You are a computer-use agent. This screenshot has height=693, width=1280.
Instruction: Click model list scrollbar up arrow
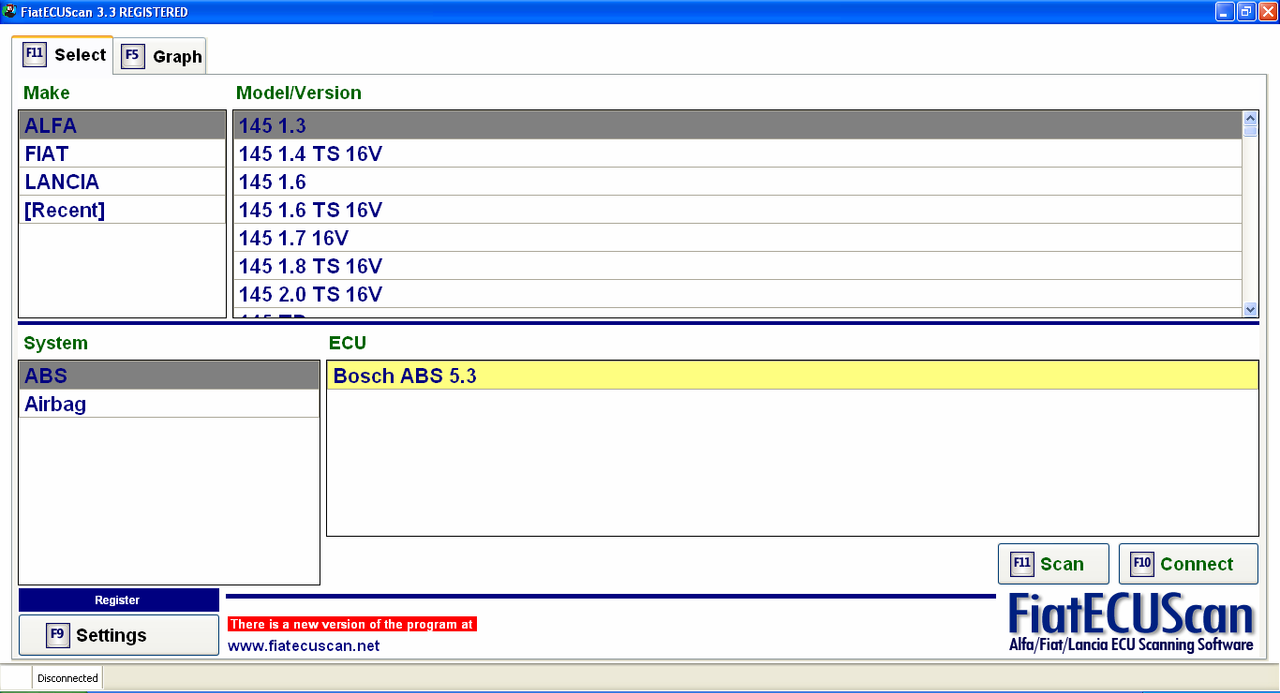[1250, 117]
